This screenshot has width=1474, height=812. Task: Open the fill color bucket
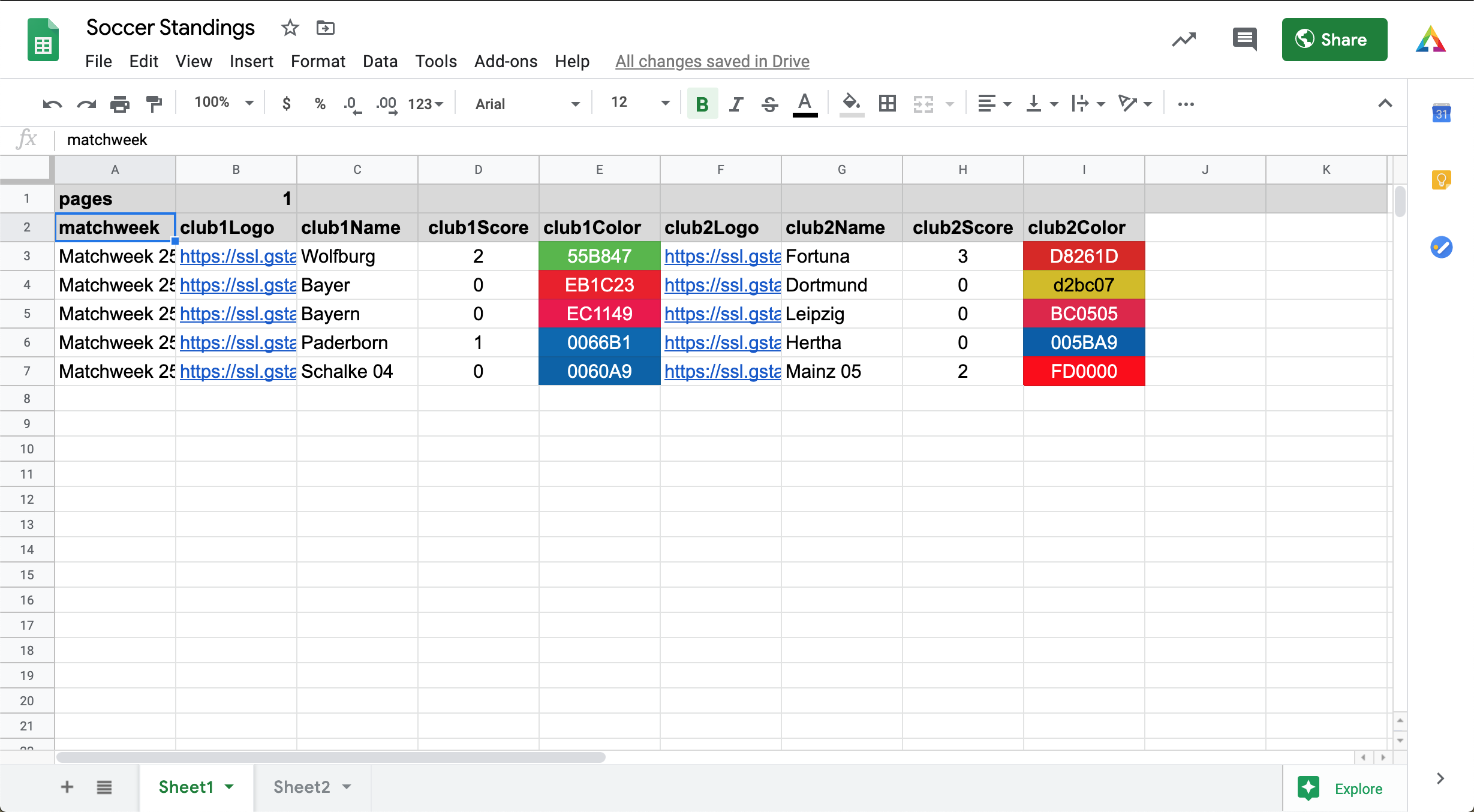(x=852, y=104)
